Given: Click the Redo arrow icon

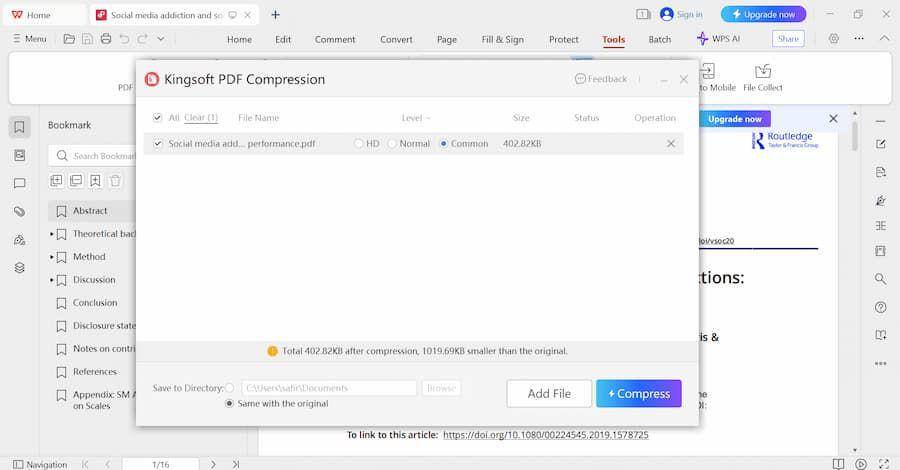Looking at the screenshot, I should [142, 39].
